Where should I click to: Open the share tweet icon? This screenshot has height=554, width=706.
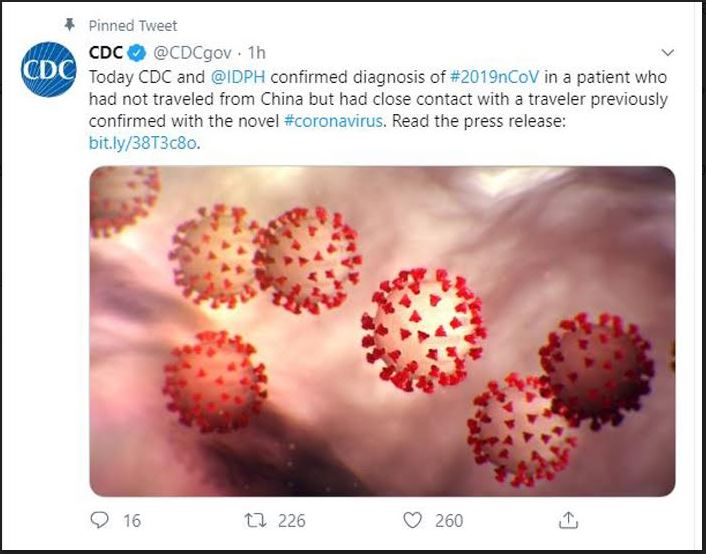tap(568, 520)
